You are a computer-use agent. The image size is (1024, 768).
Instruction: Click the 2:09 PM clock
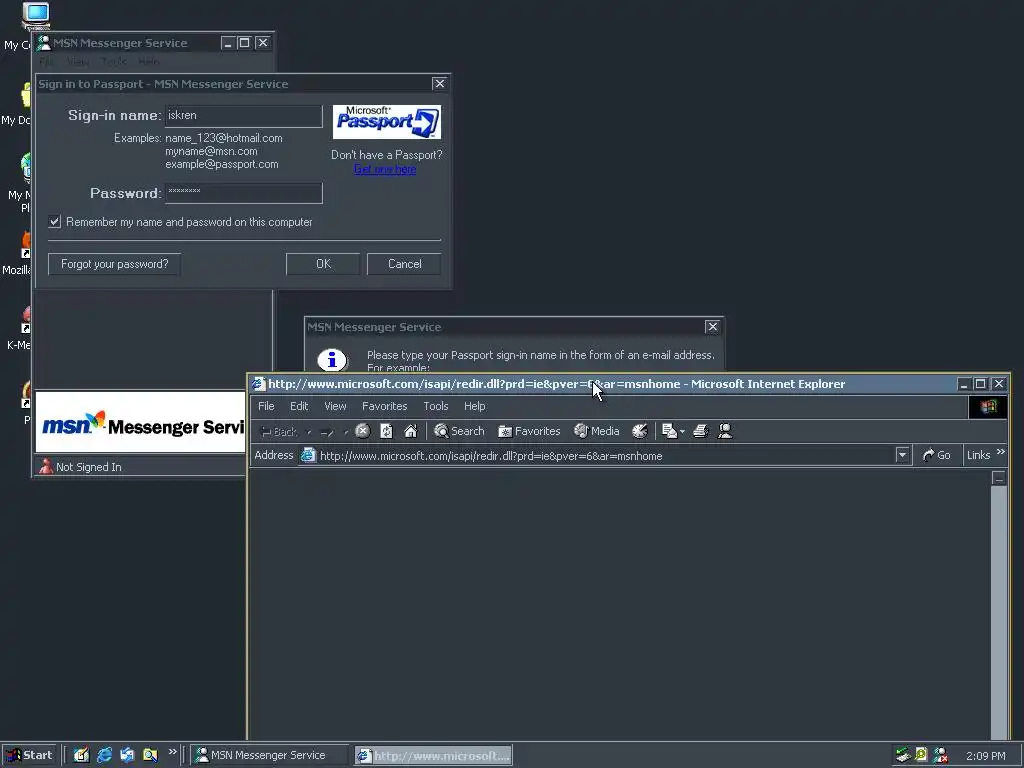pos(985,756)
